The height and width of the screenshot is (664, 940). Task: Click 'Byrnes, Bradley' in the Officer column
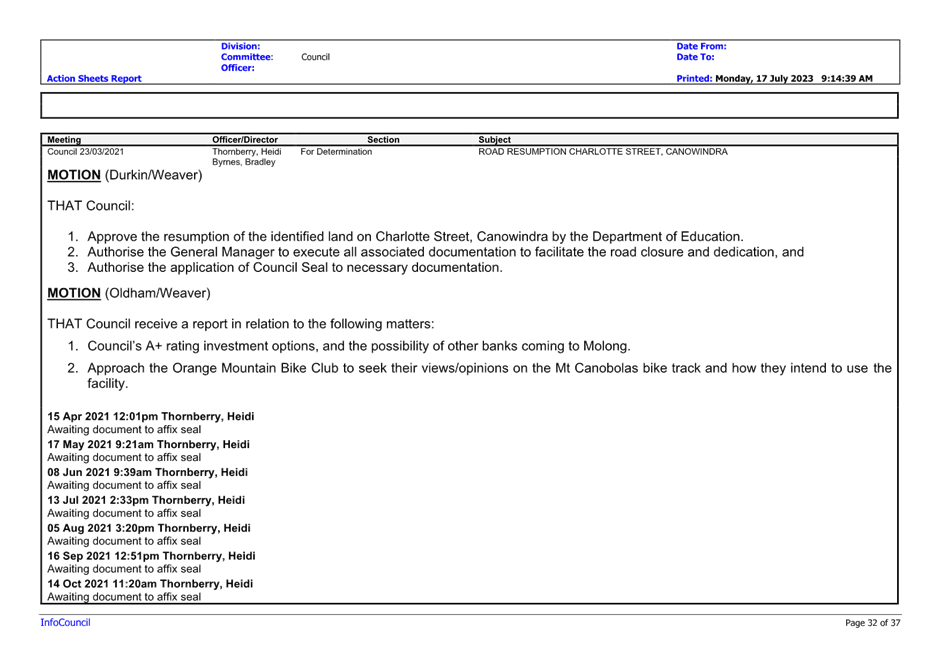coord(244,162)
